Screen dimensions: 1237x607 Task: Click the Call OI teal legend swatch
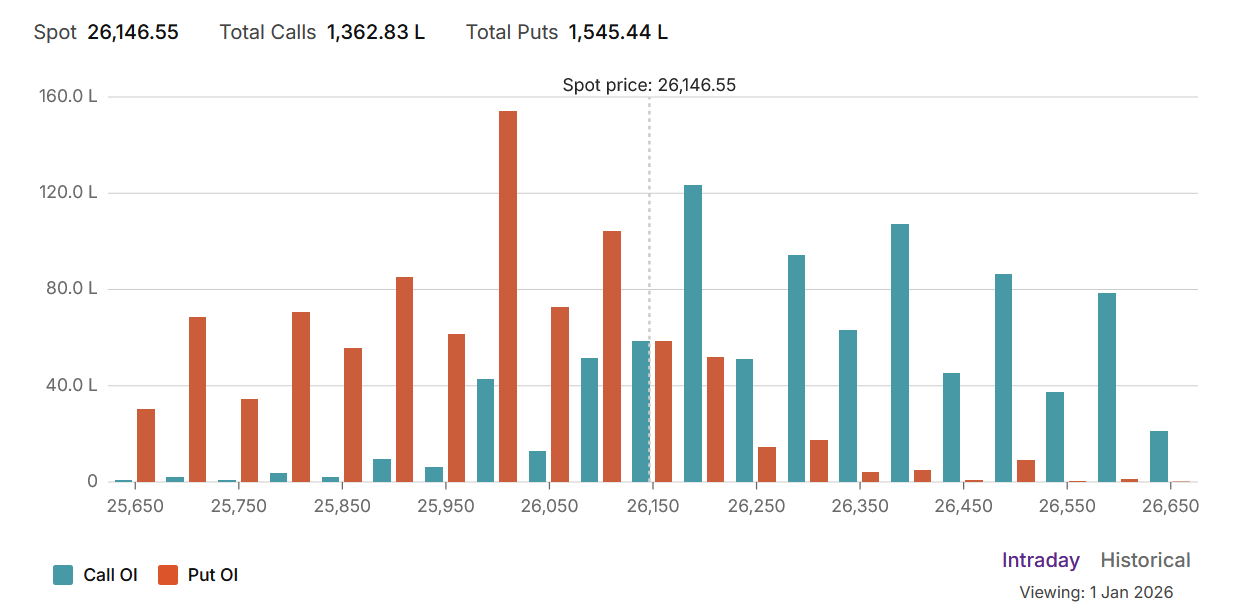click(x=63, y=575)
